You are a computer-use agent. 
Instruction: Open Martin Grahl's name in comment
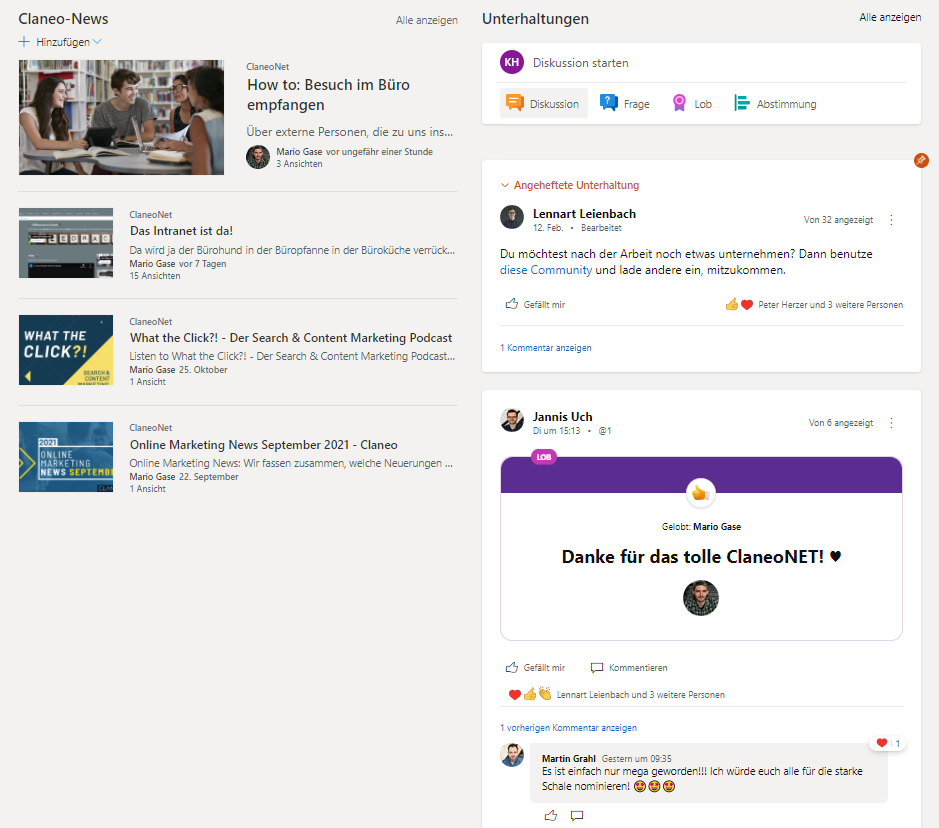568,759
